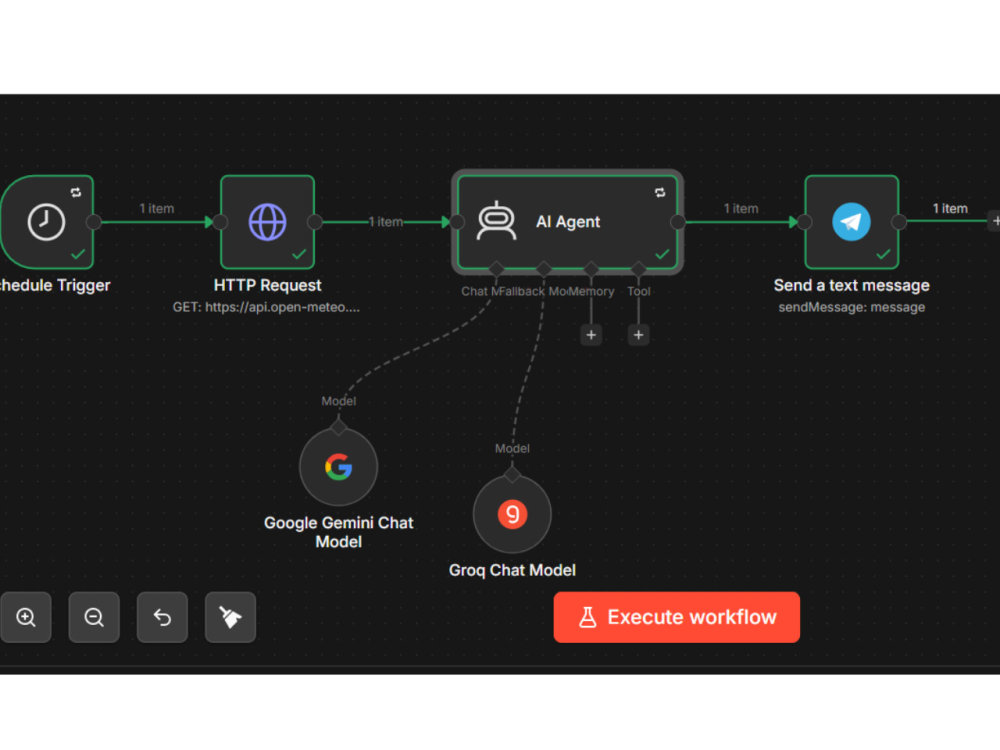Click the green checkmark on AI Agent node

click(x=662, y=254)
